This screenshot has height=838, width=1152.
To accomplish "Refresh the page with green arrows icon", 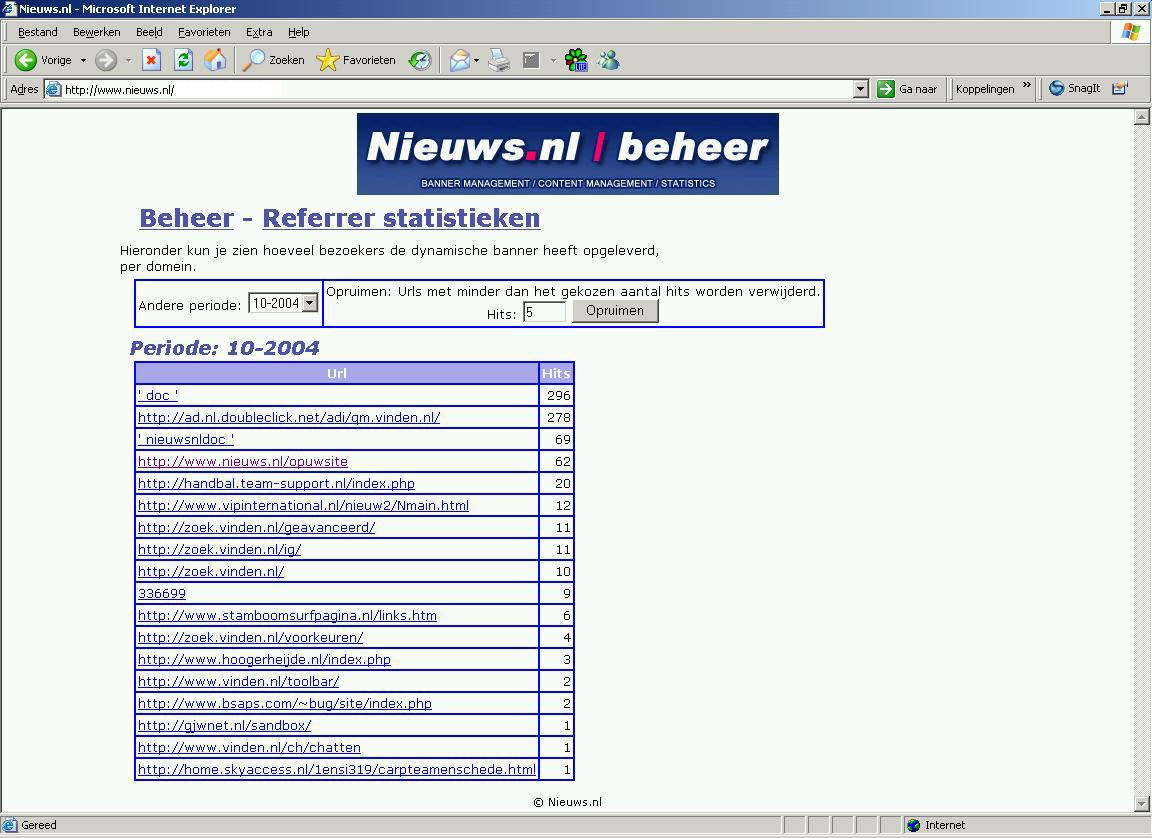I will [x=183, y=60].
